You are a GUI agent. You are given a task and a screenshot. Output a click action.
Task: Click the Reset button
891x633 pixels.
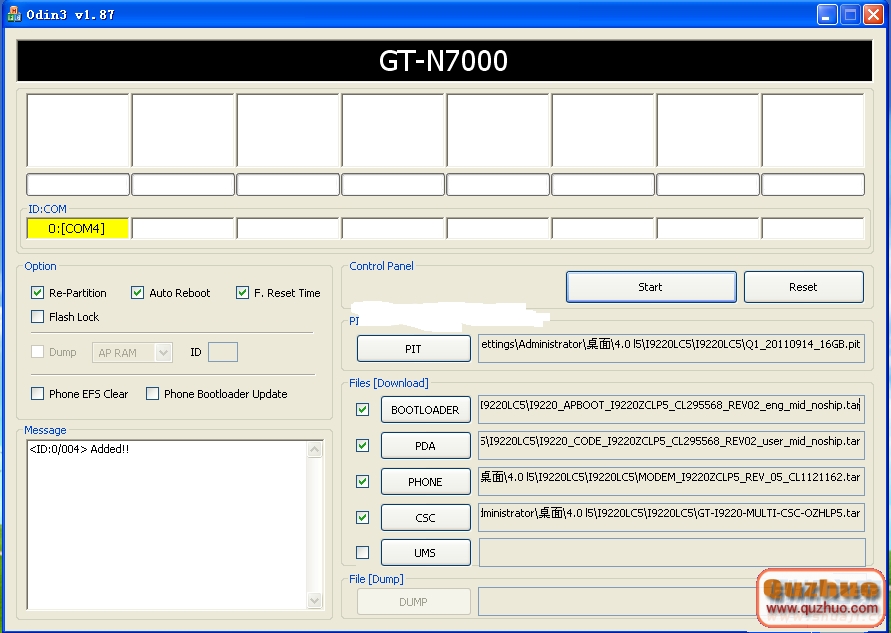(803, 287)
